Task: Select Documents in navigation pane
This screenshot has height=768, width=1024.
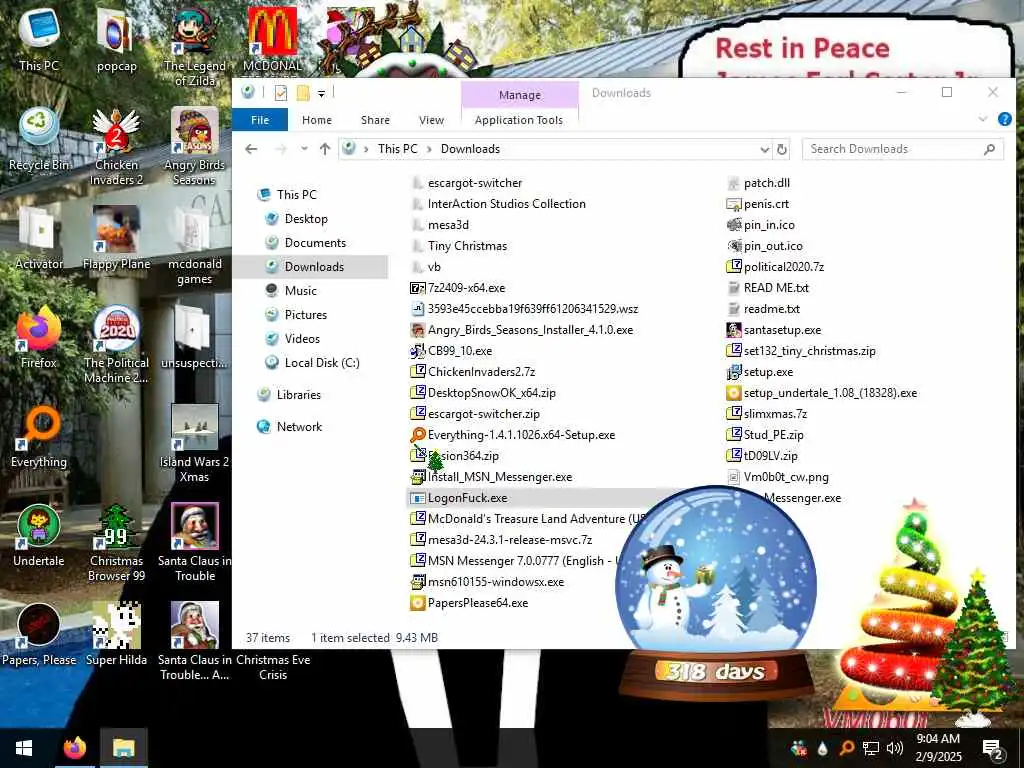Action: click(315, 243)
